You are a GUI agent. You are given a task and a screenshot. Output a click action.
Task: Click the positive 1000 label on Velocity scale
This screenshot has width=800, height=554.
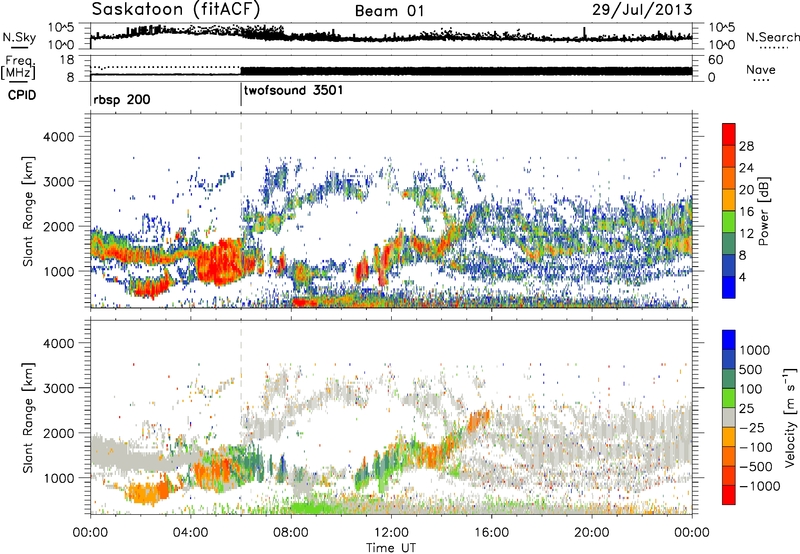point(755,350)
